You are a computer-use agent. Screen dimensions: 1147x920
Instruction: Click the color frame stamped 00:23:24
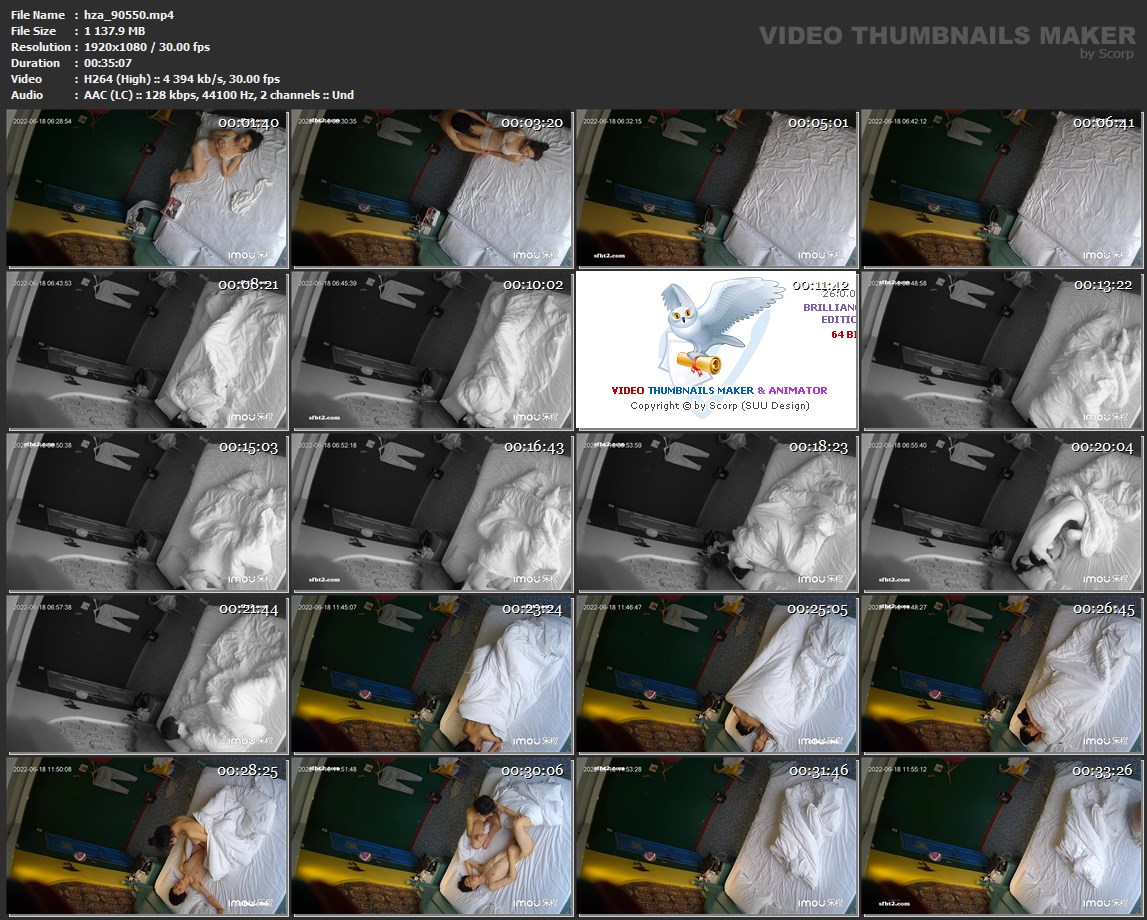[x=432, y=674]
